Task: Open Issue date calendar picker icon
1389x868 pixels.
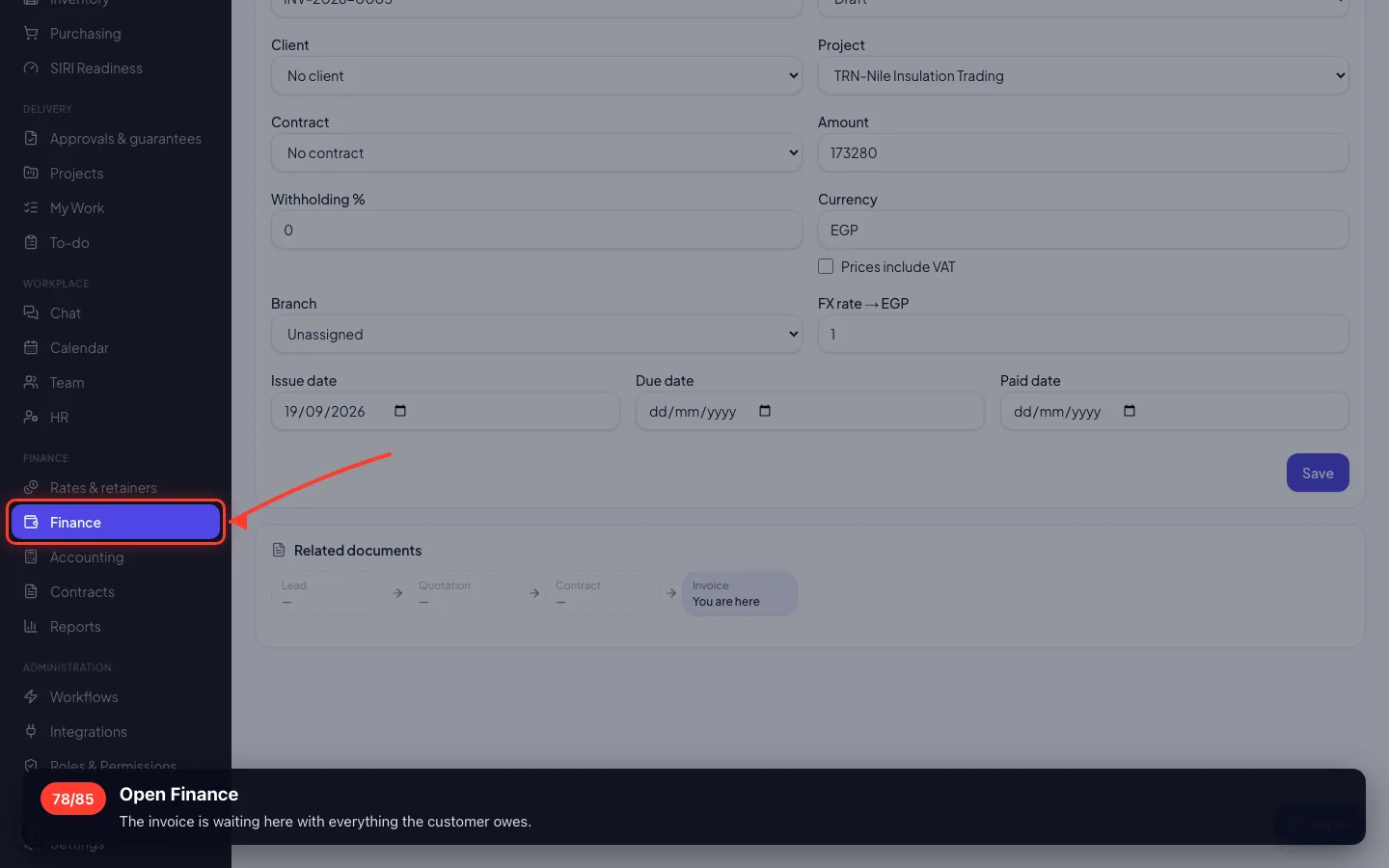Action: [x=400, y=411]
